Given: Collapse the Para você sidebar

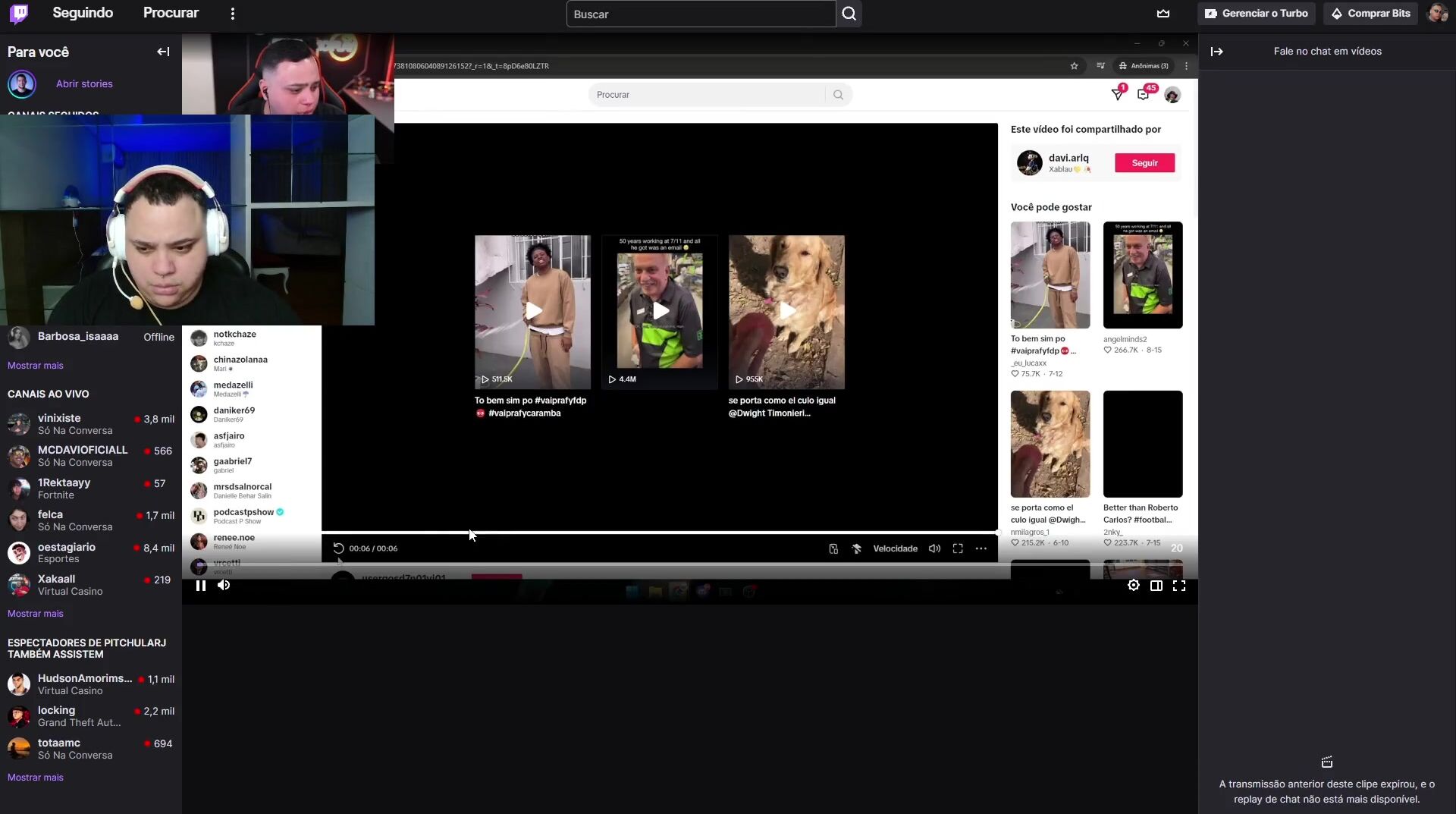Looking at the screenshot, I should point(163,52).
